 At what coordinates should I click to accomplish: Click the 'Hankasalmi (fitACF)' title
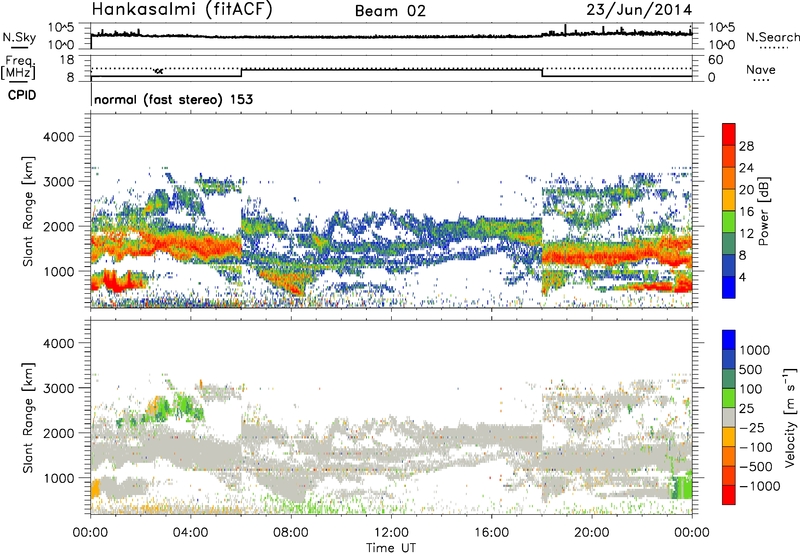coord(182,9)
